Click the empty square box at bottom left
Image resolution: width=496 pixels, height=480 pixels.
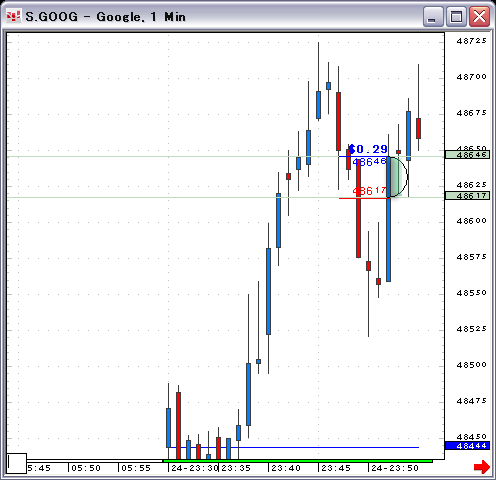[17, 463]
